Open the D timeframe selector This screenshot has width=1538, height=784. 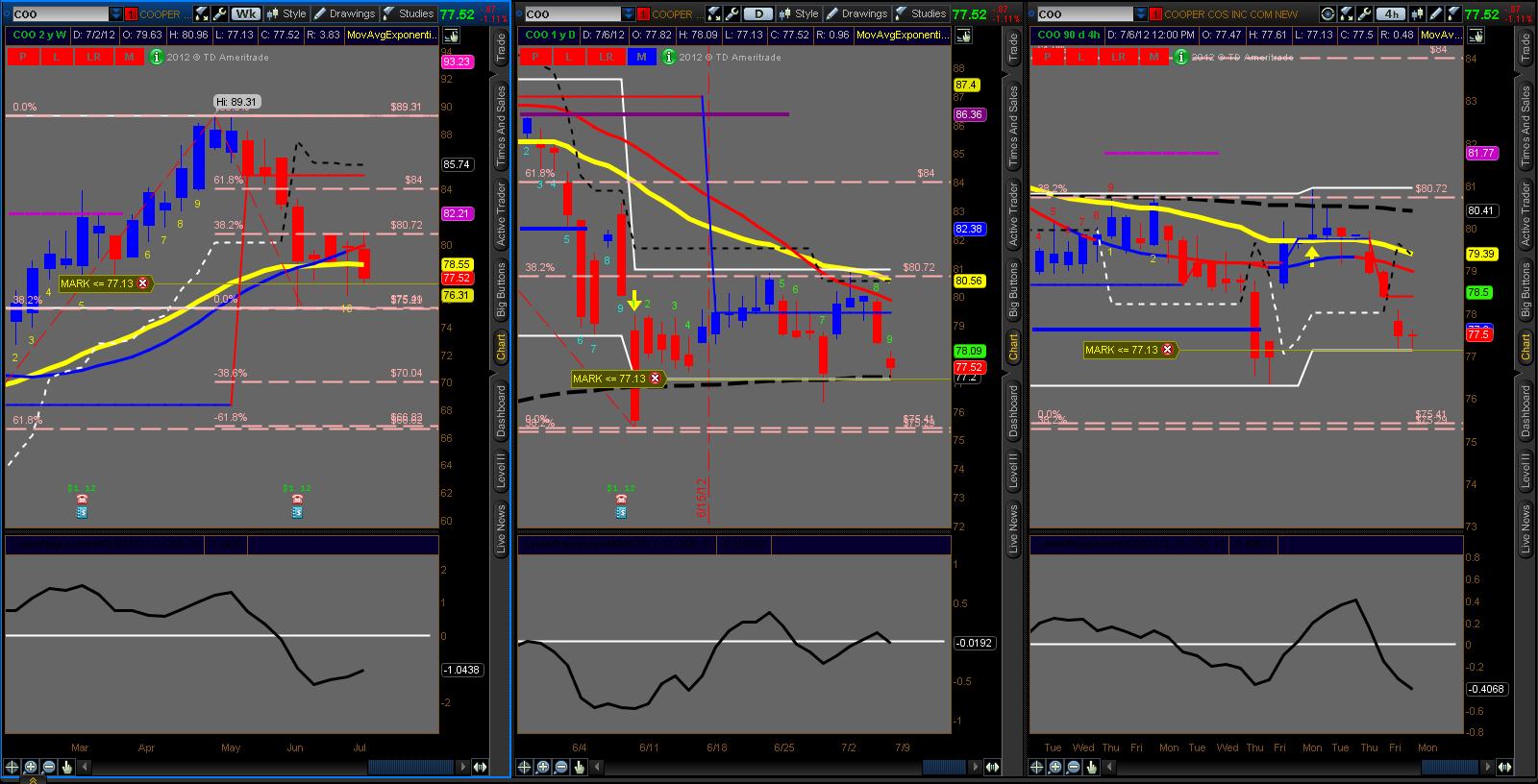tap(759, 14)
